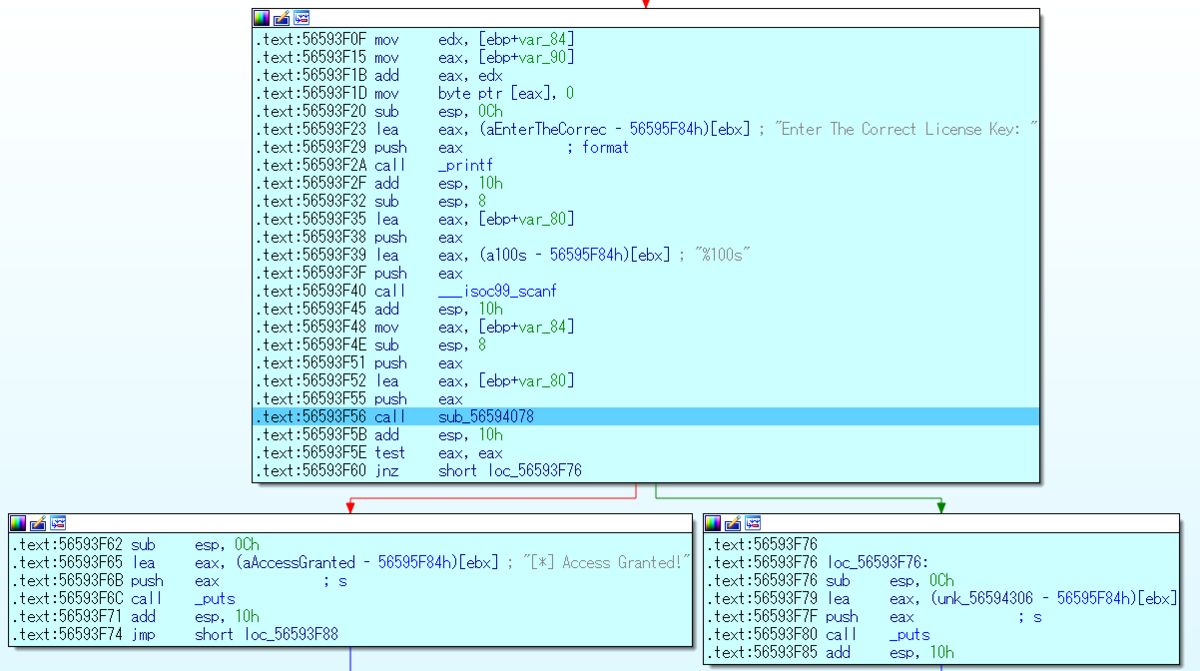Select the highlighted call sub_56594078 line

pyautogui.click(x=483, y=417)
